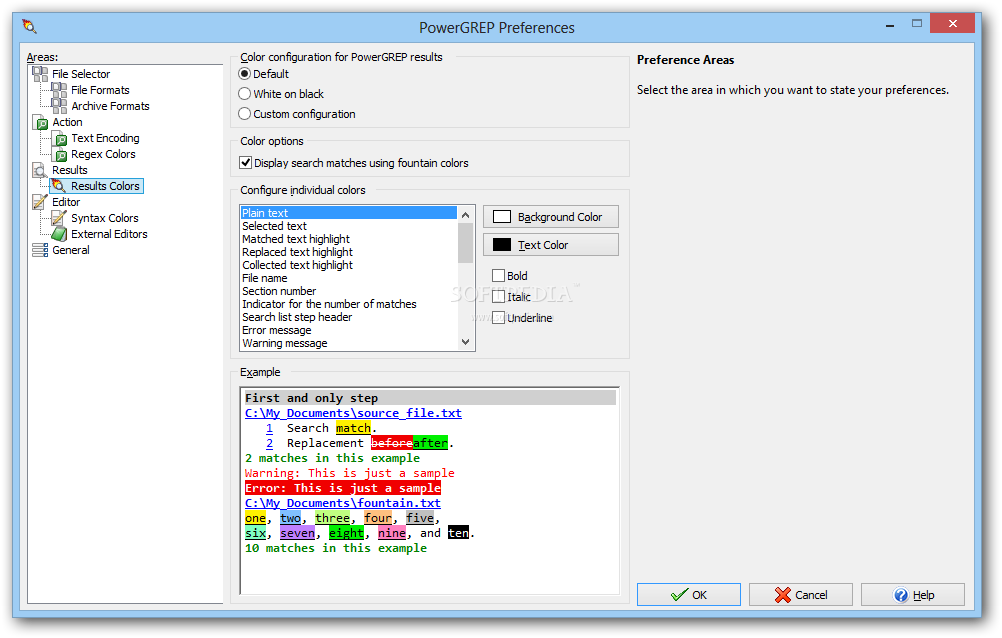Toggle Display search matches using fountain colors
The width and height of the screenshot is (1002, 638).
(245, 163)
